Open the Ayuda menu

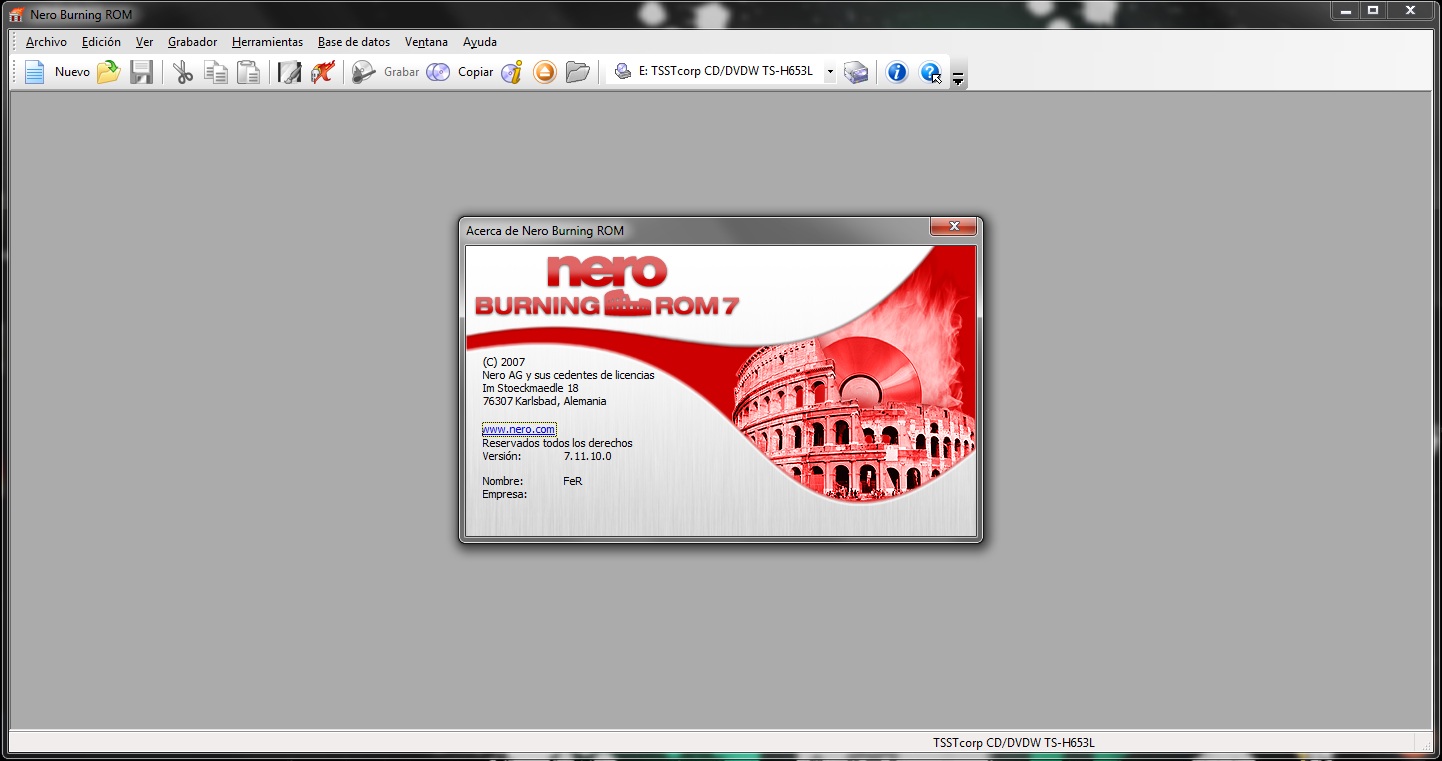[480, 42]
